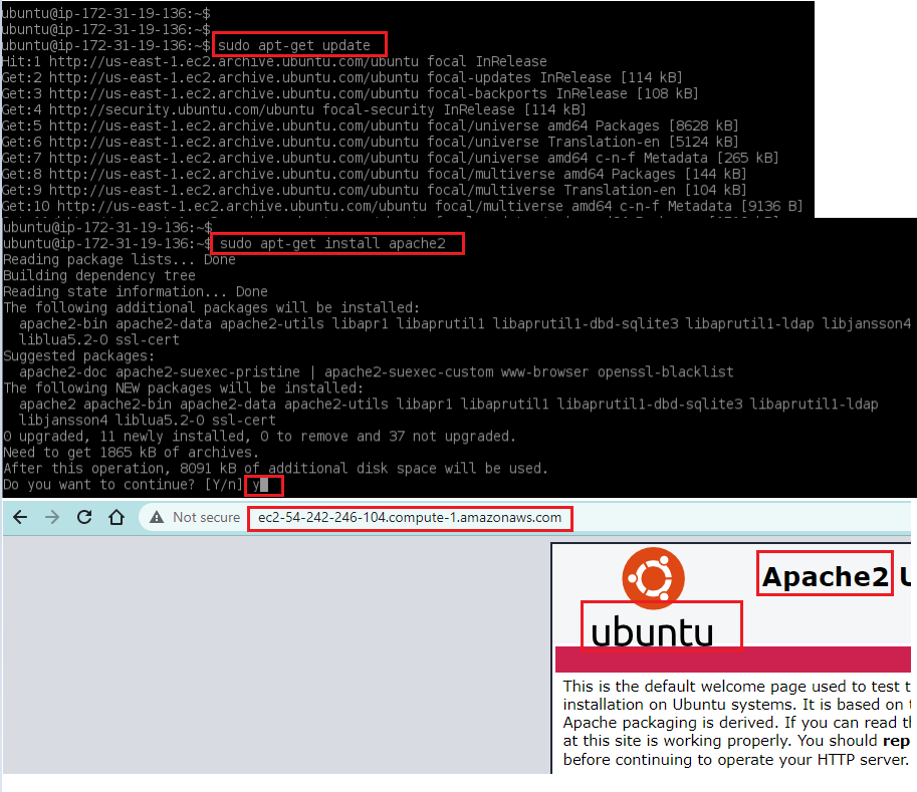Viewport: 917px width, 792px height.
Task: Click the 'Get:10' multiverse c-n-f Metadata line
Action: 402,206
